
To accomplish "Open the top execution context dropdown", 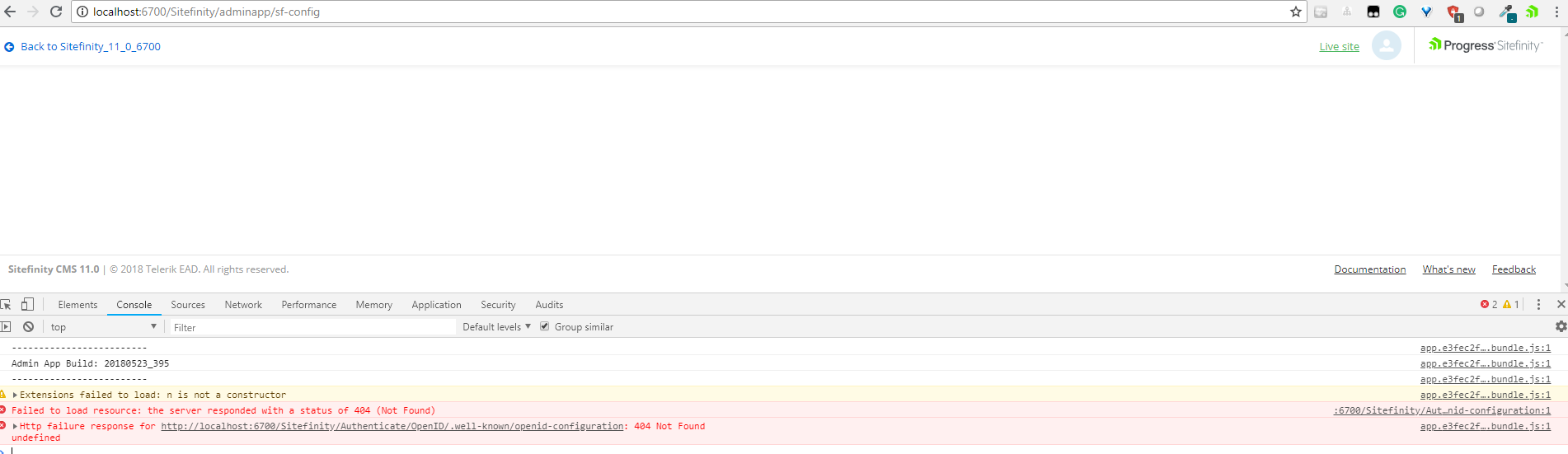I will (102, 327).
